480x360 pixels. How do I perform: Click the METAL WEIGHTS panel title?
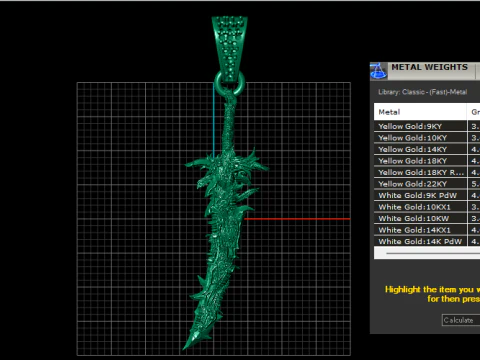point(429,67)
